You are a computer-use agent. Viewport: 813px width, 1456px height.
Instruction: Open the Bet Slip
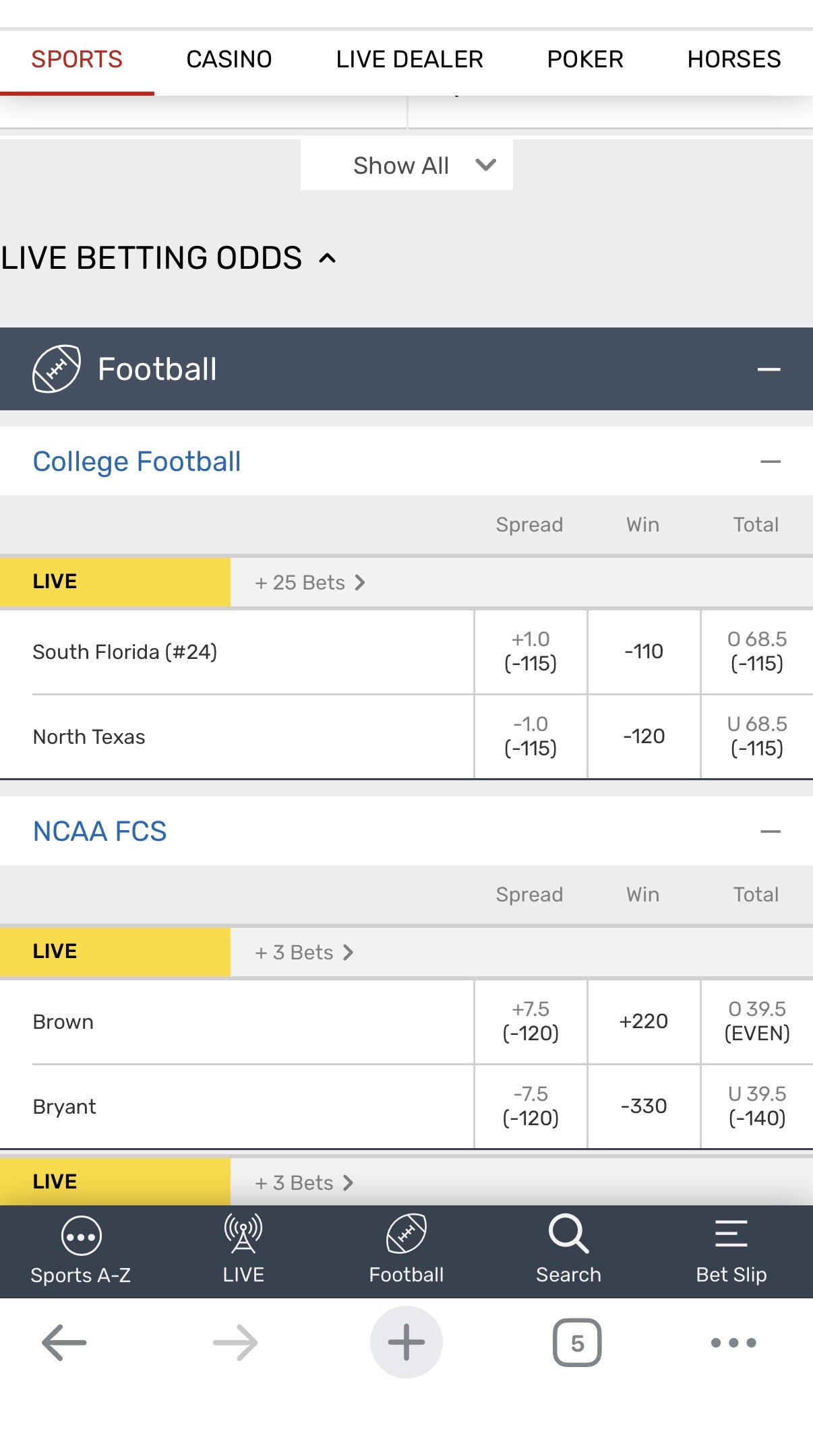(x=731, y=1250)
